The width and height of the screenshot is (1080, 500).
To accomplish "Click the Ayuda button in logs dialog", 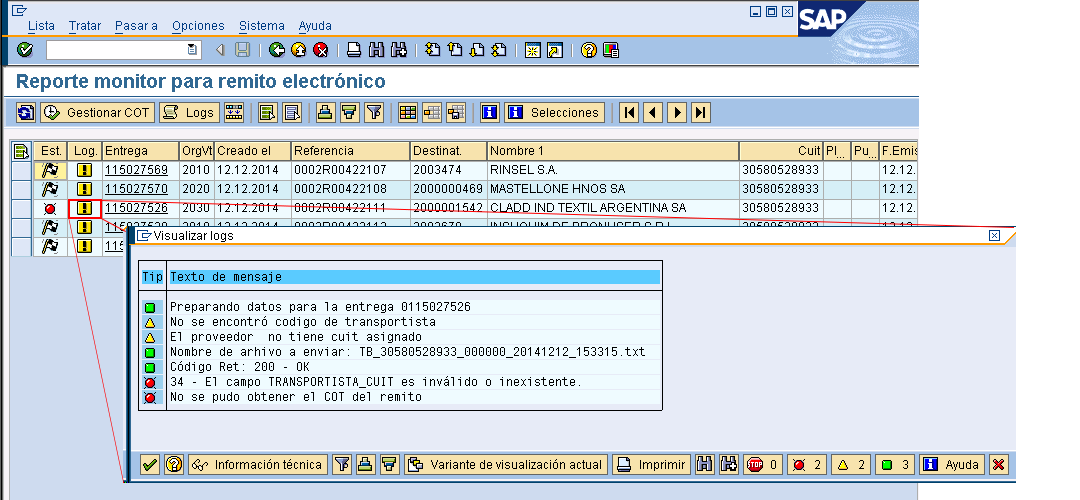I will pyautogui.click(x=953, y=465).
